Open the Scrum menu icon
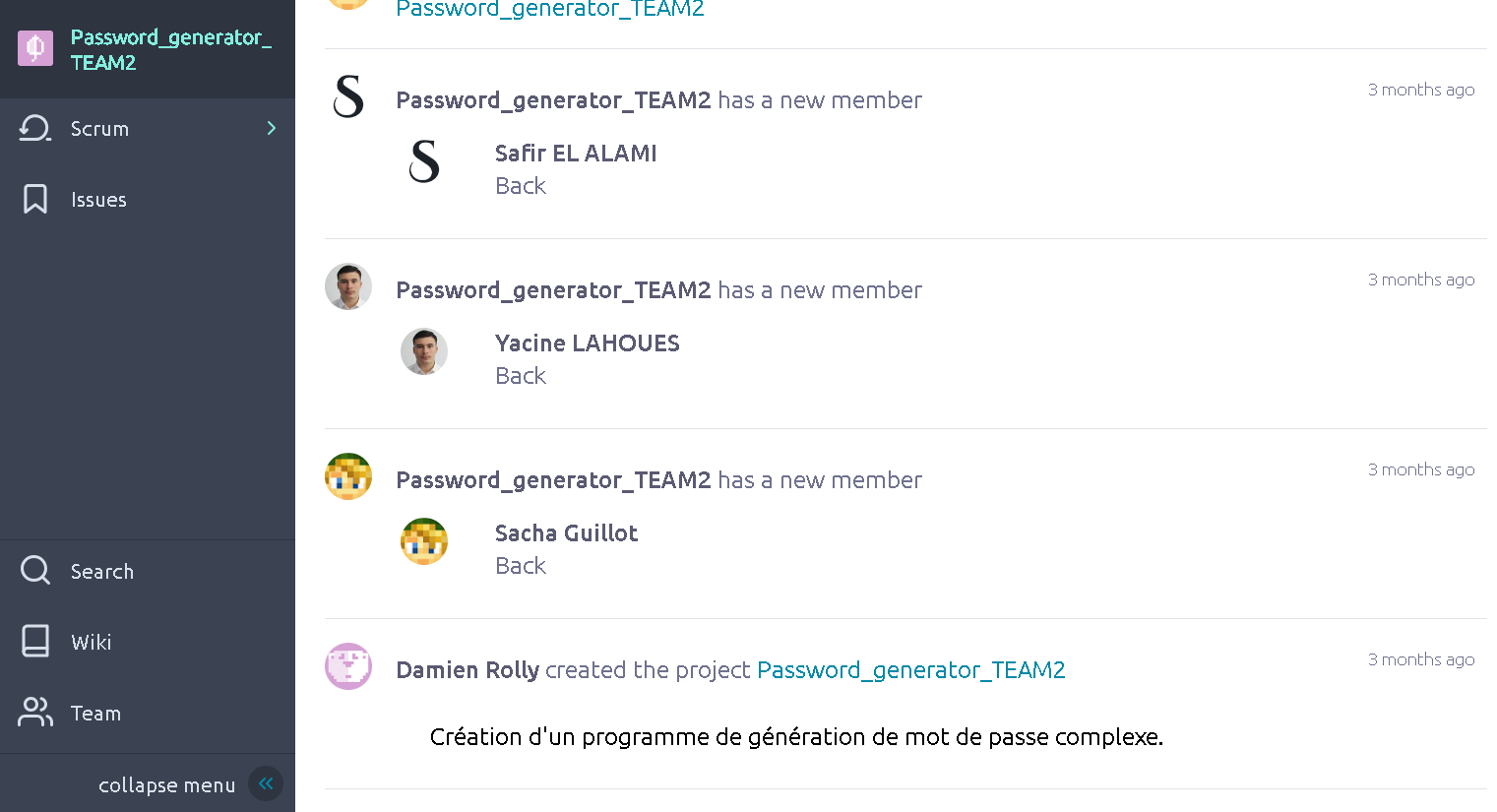Screen dimensions: 1497x812 click(35, 129)
